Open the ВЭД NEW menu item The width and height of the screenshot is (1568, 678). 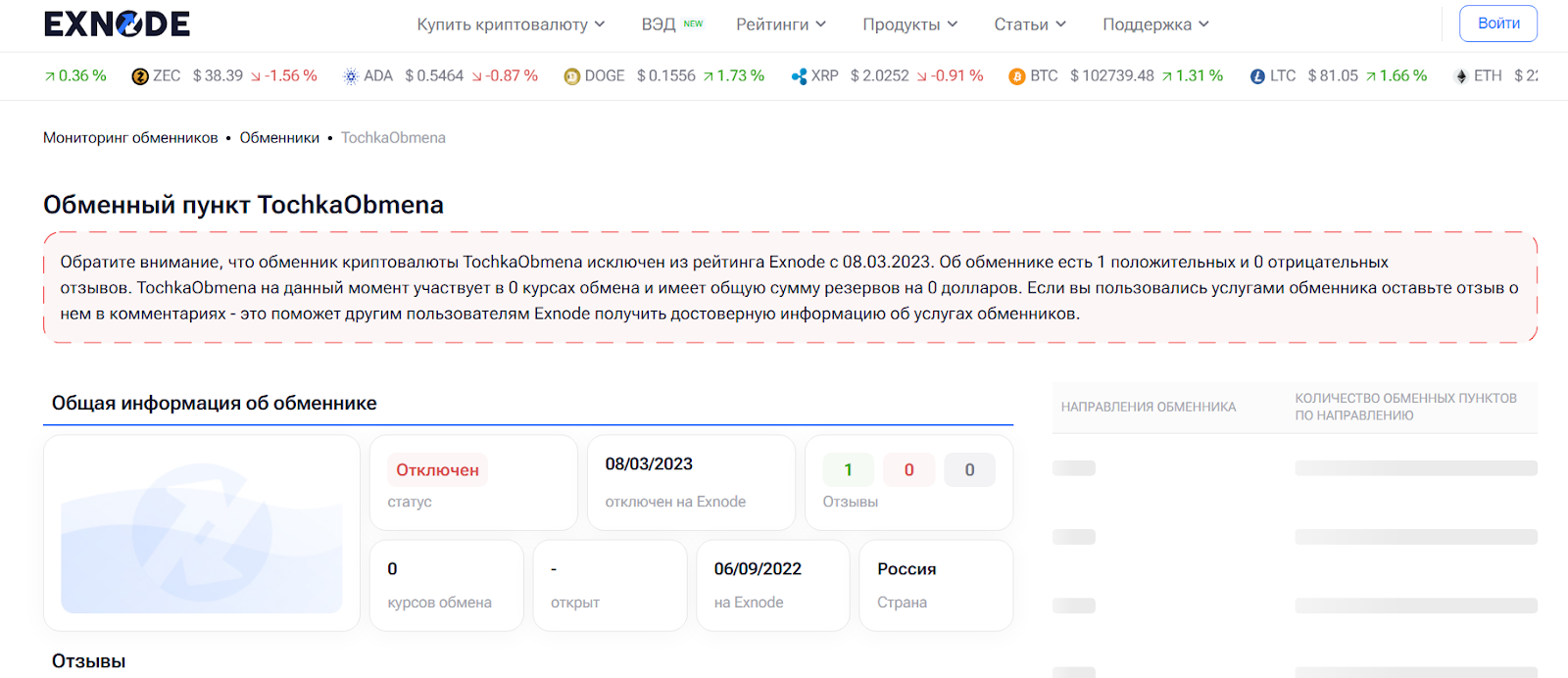pyautogui.click(x=672, y=24)
